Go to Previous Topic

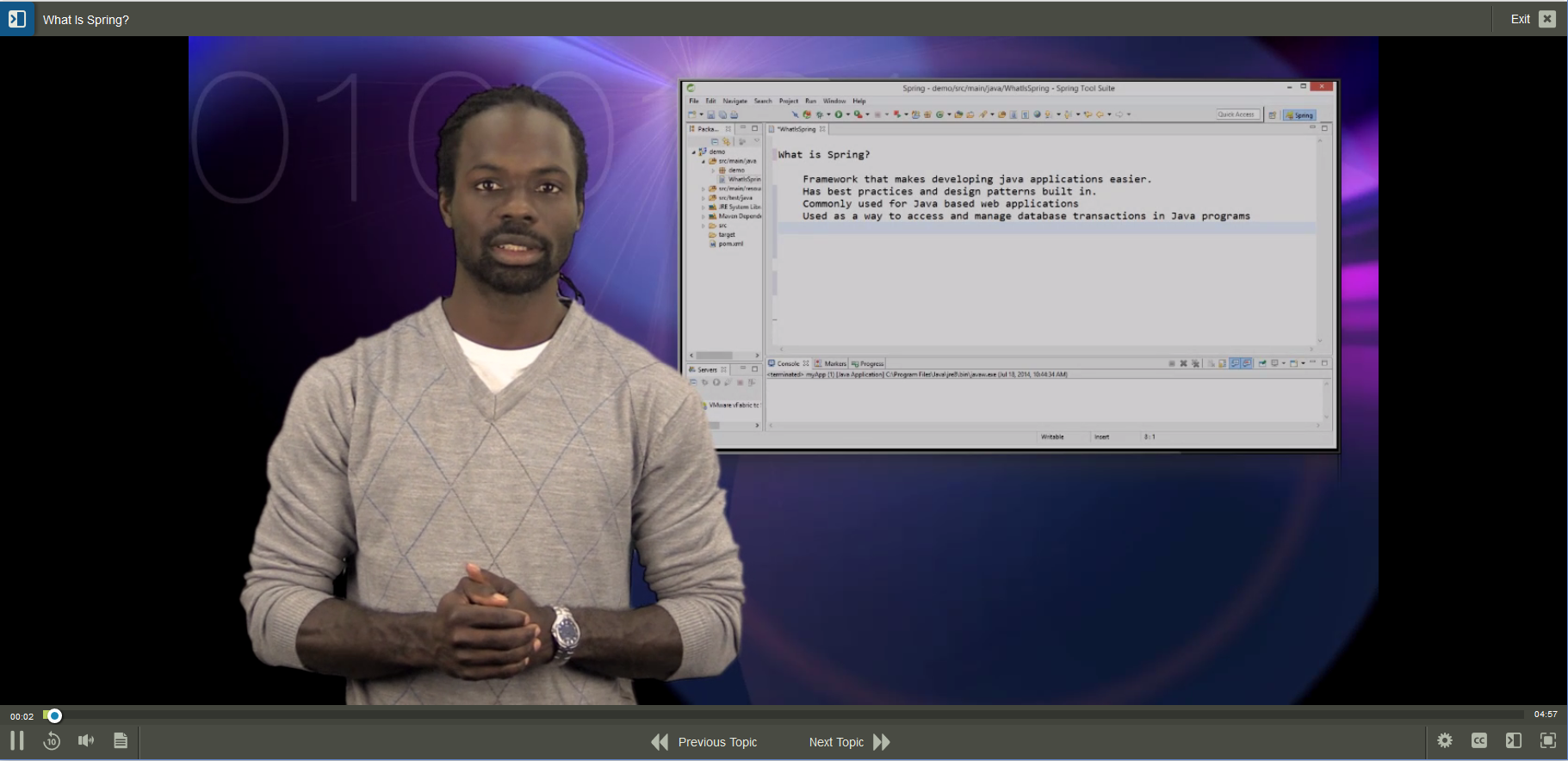[x=704, y=742]
